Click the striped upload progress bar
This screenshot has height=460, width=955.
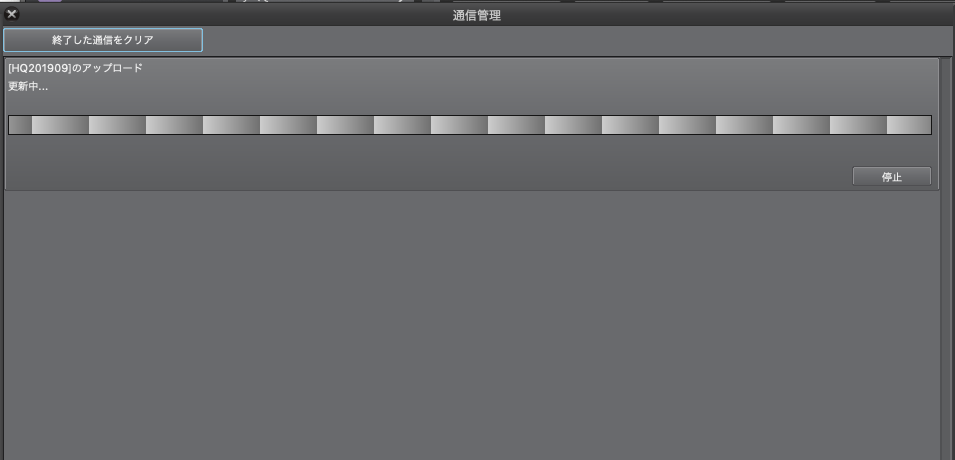470,125
